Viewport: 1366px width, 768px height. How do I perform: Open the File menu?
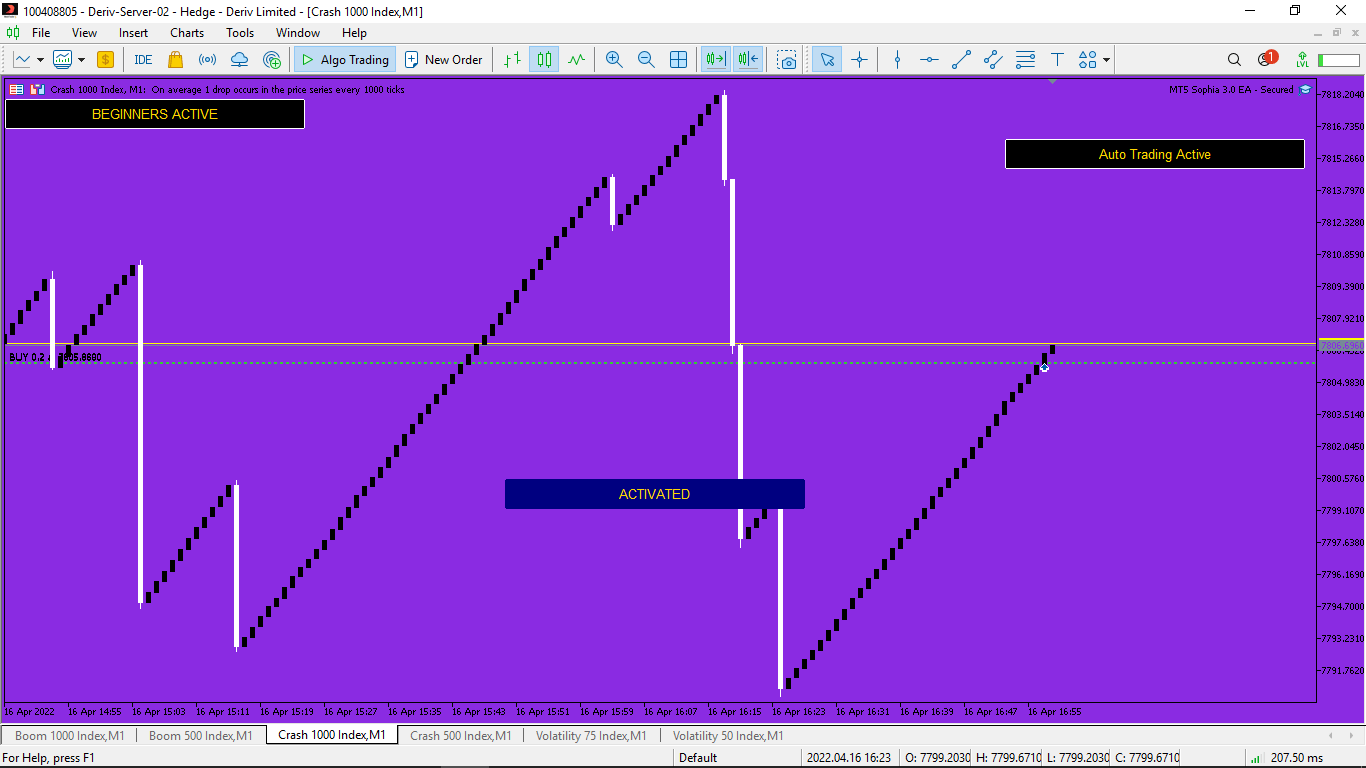pos(41,33)
